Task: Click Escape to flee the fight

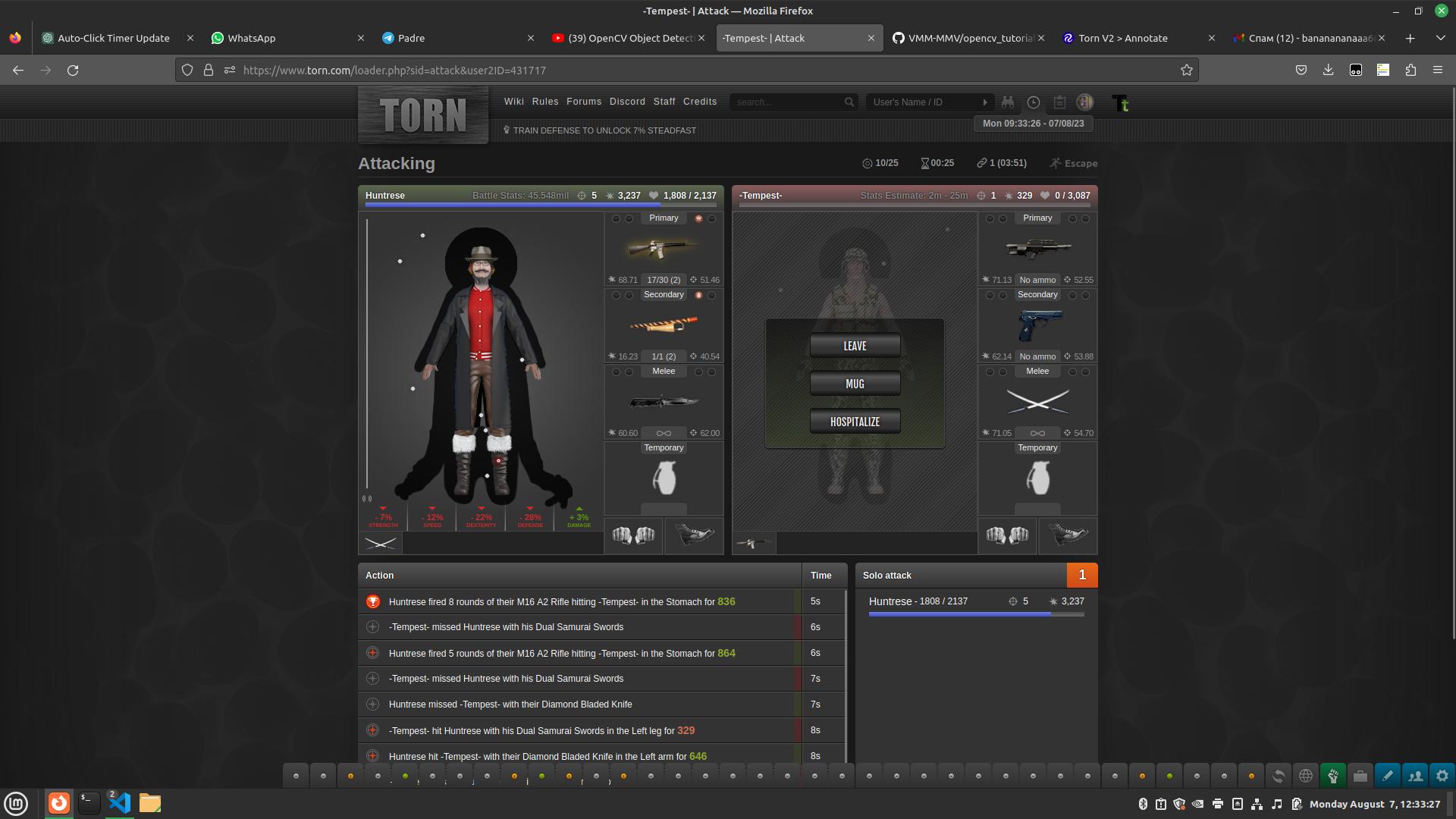Action: point(1073,163)
